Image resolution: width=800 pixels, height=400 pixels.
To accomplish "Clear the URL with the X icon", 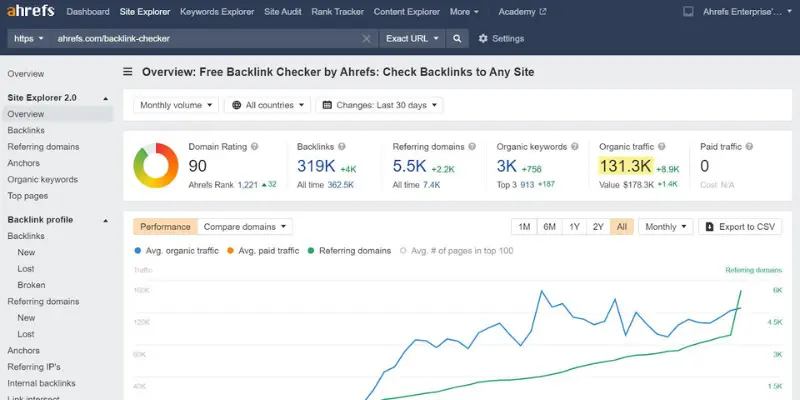I will click(366, 39).
